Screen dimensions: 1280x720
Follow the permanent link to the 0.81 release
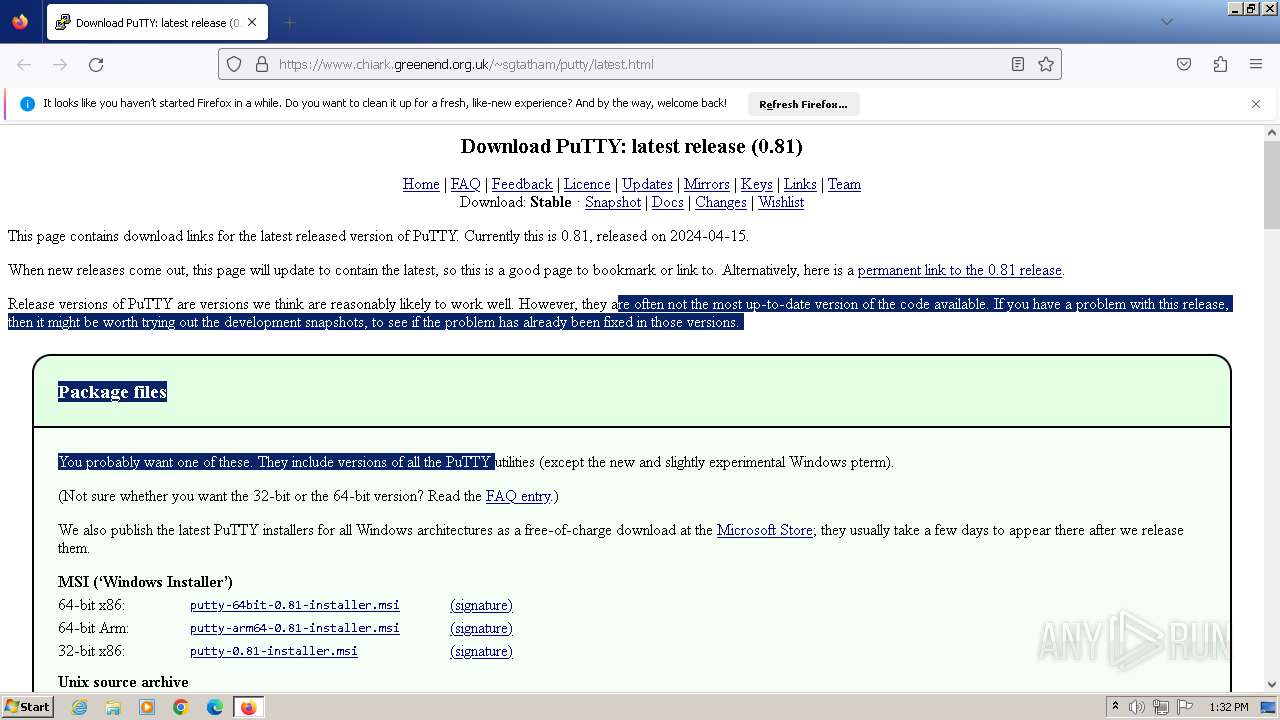pyautogui.click(x=960, y=270)
